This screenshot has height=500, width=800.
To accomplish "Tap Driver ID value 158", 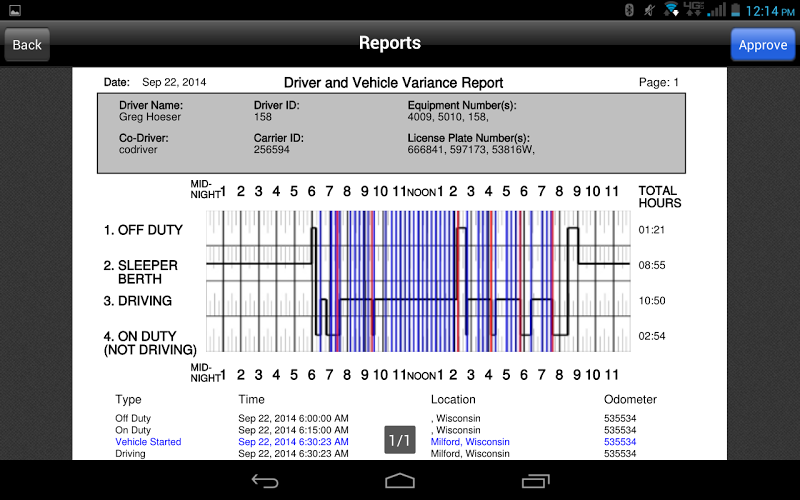I will [x=263, y=117].
